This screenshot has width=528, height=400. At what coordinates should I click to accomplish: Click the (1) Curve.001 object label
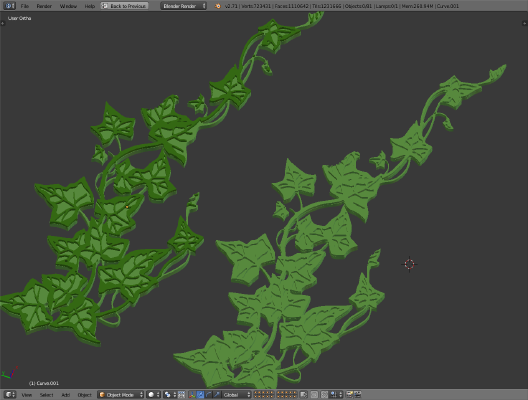pos(44,383)
